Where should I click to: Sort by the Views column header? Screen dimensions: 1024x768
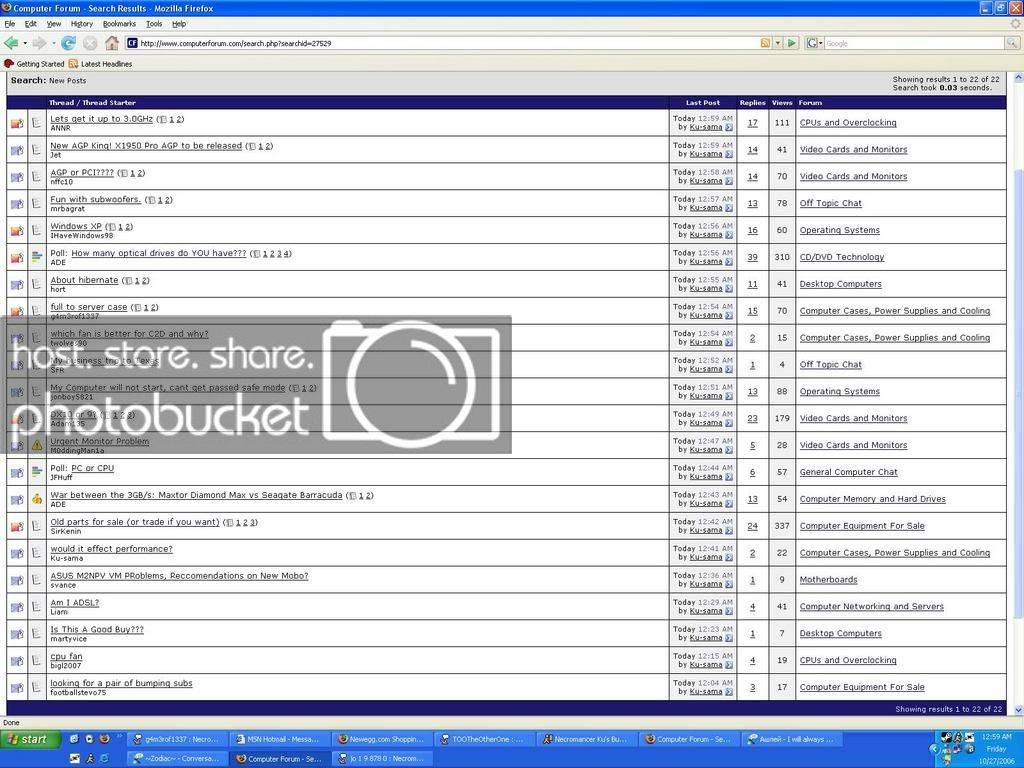[x=782, y=103]
